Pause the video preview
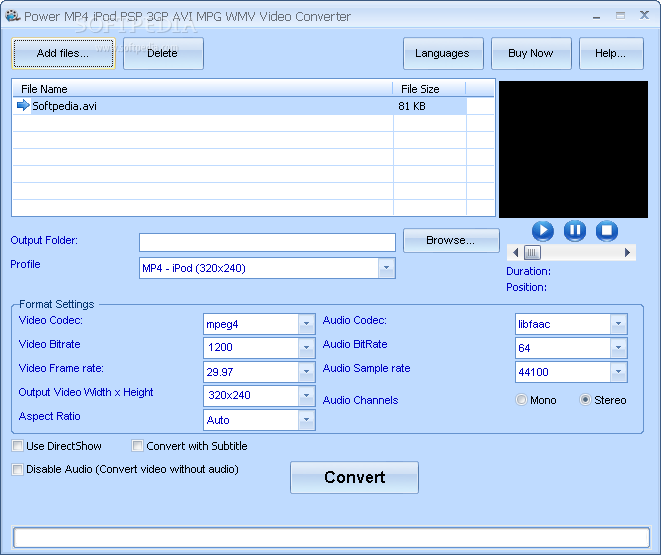 pyautogui.click(x=575, y=231)
